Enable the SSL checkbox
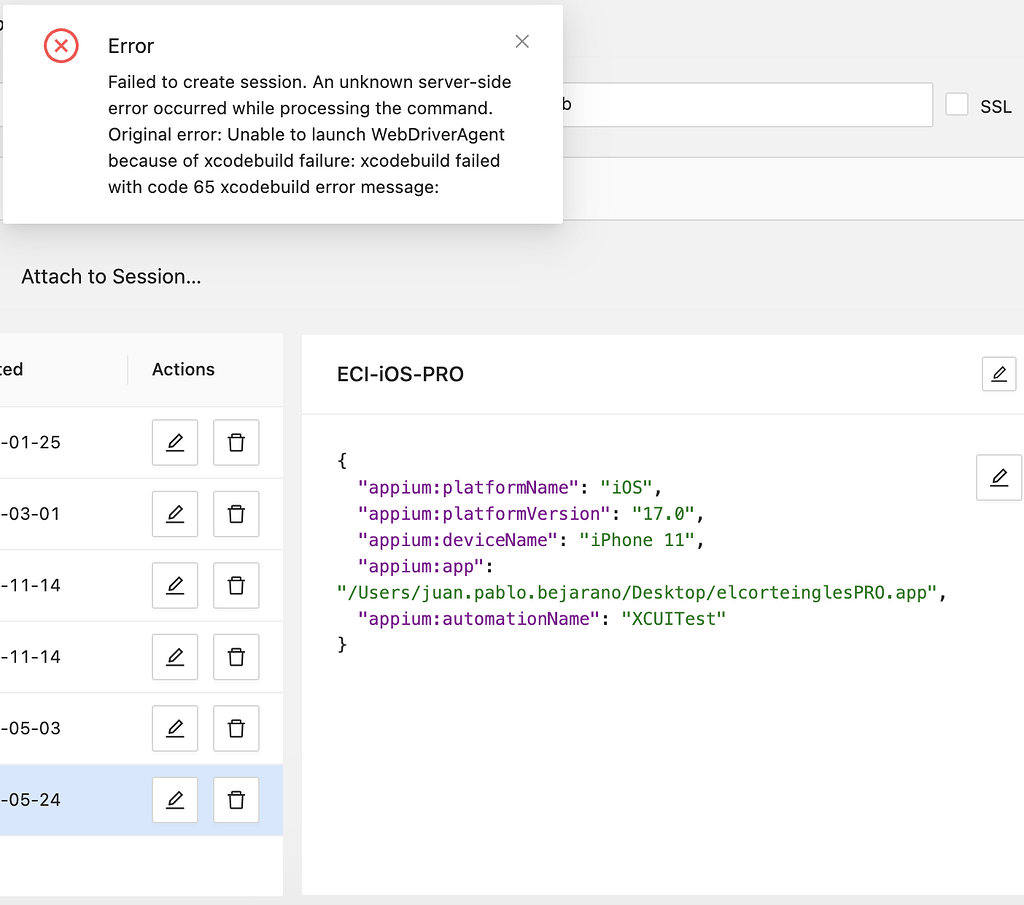The height and width of the screenshot is (905, 1024). click(x=957, y=104)
